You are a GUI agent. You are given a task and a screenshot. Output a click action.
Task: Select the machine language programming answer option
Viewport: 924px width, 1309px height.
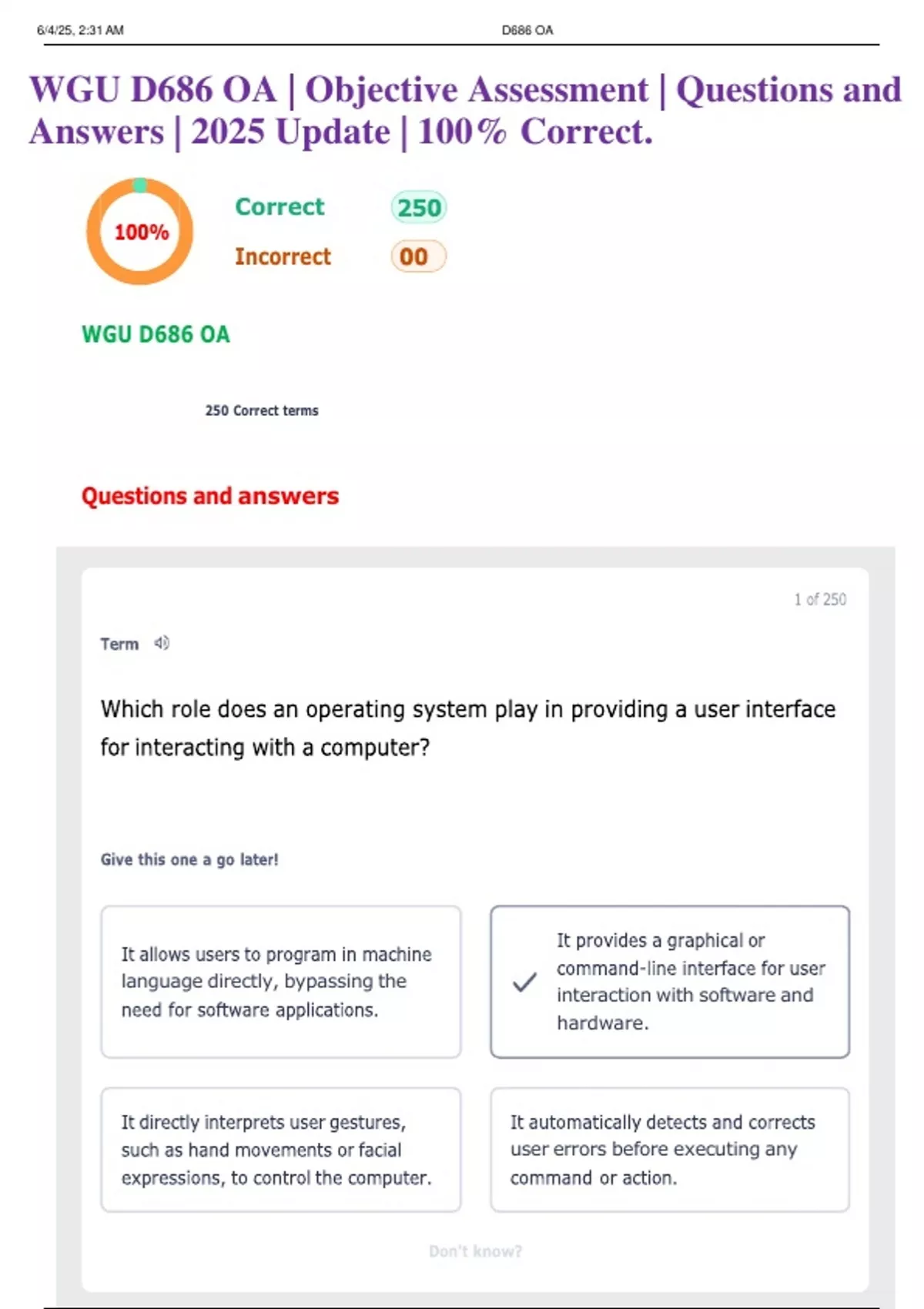point(281,981)
